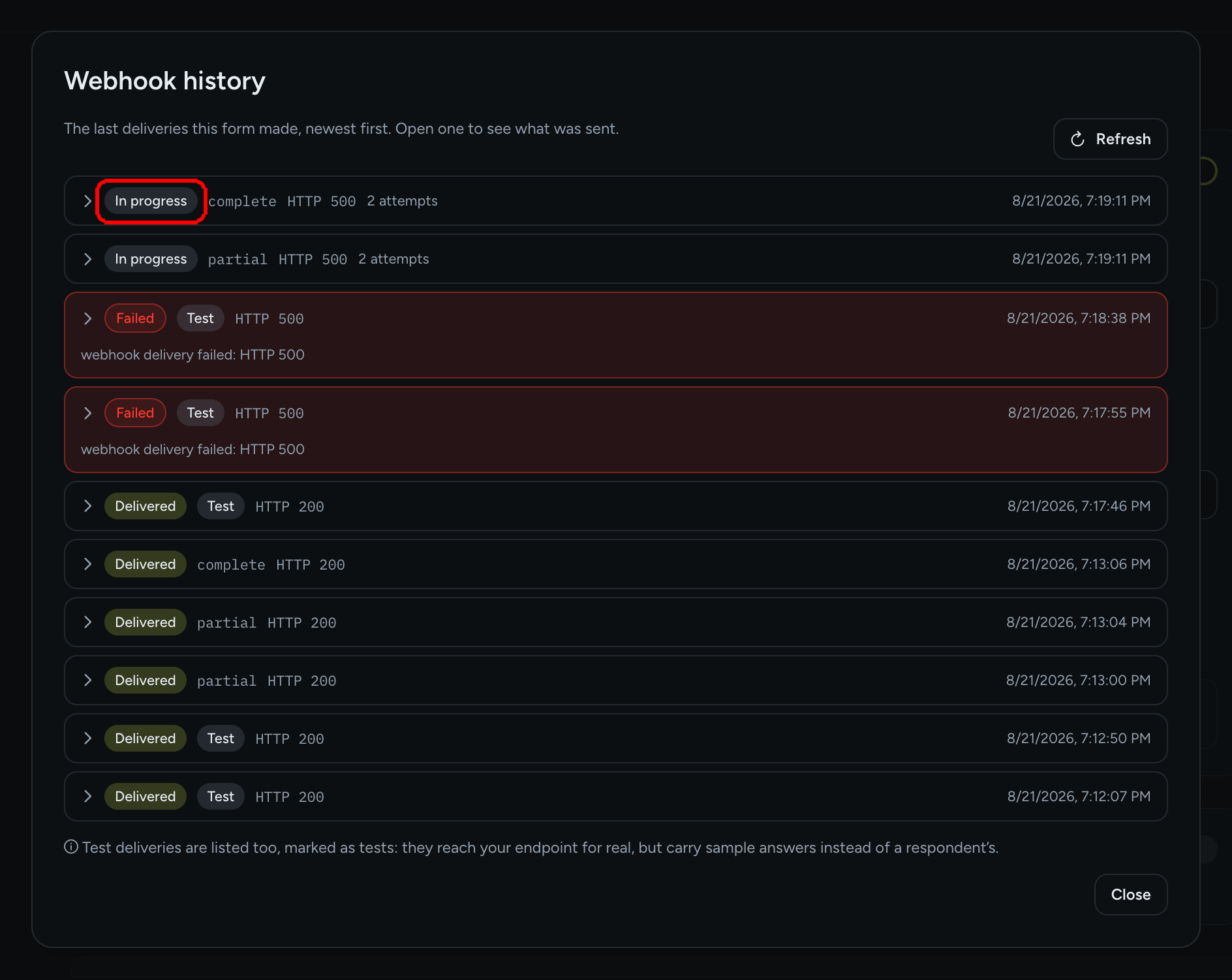
Task: Expand the in-progress 'partial' HTTP 500 delivery
Action: pos(87,259)
